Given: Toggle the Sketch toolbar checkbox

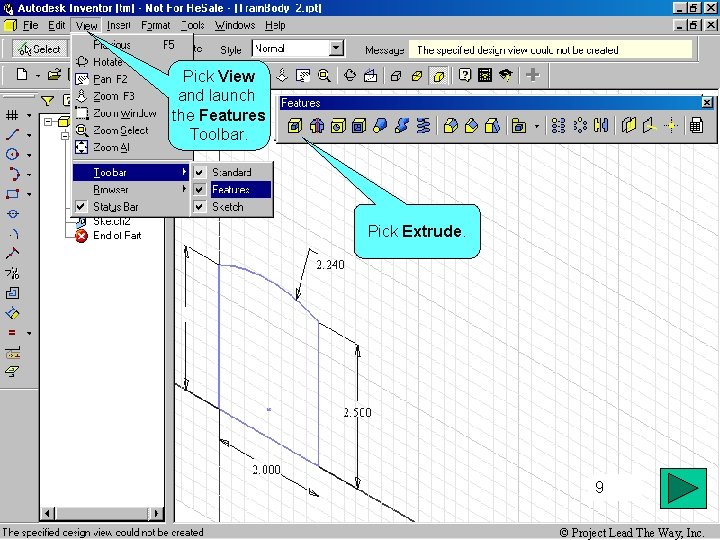Looking at the screenshot, I should tap(199, 207).
